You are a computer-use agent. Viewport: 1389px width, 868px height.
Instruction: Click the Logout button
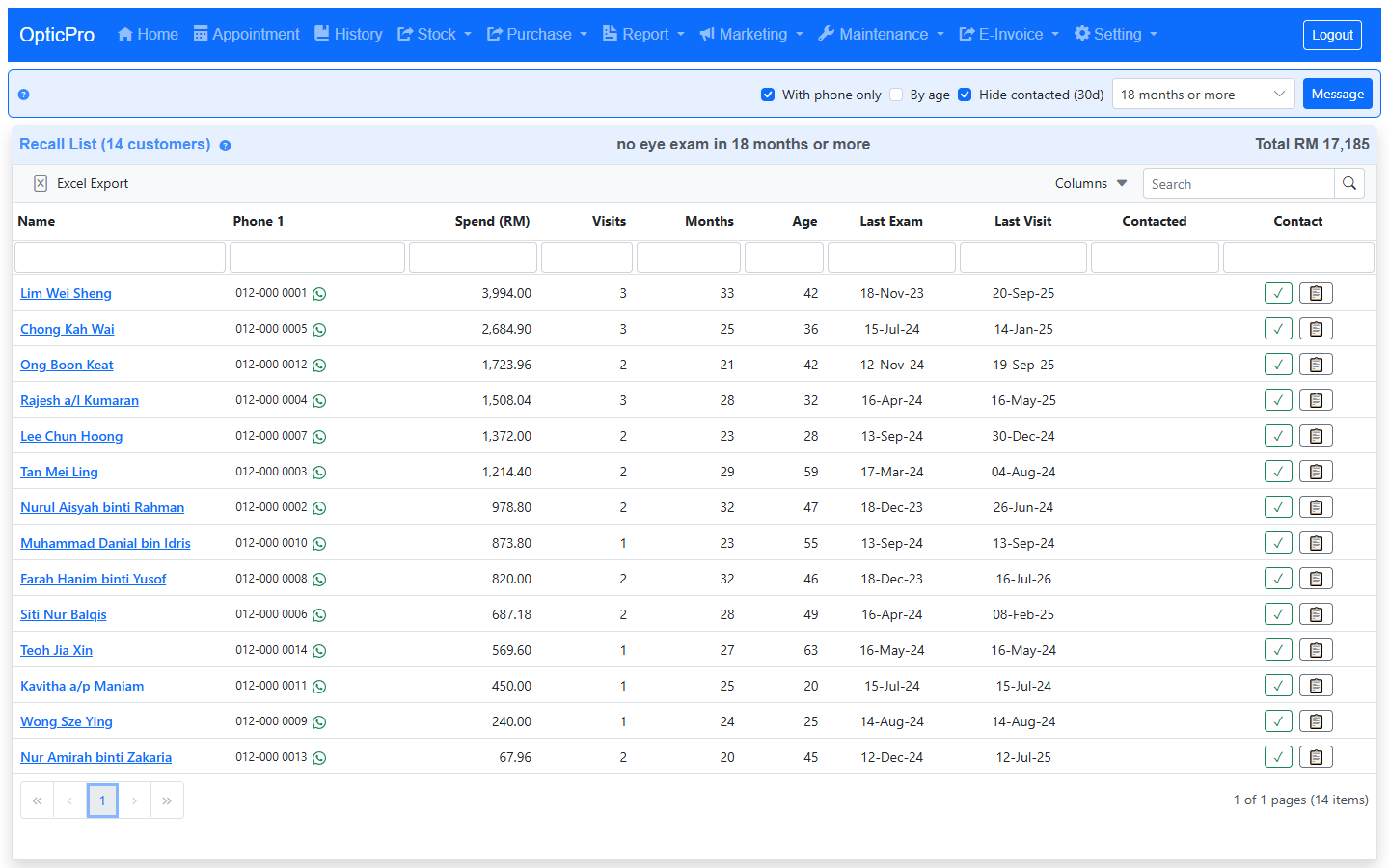click(x=1332, y=35)
